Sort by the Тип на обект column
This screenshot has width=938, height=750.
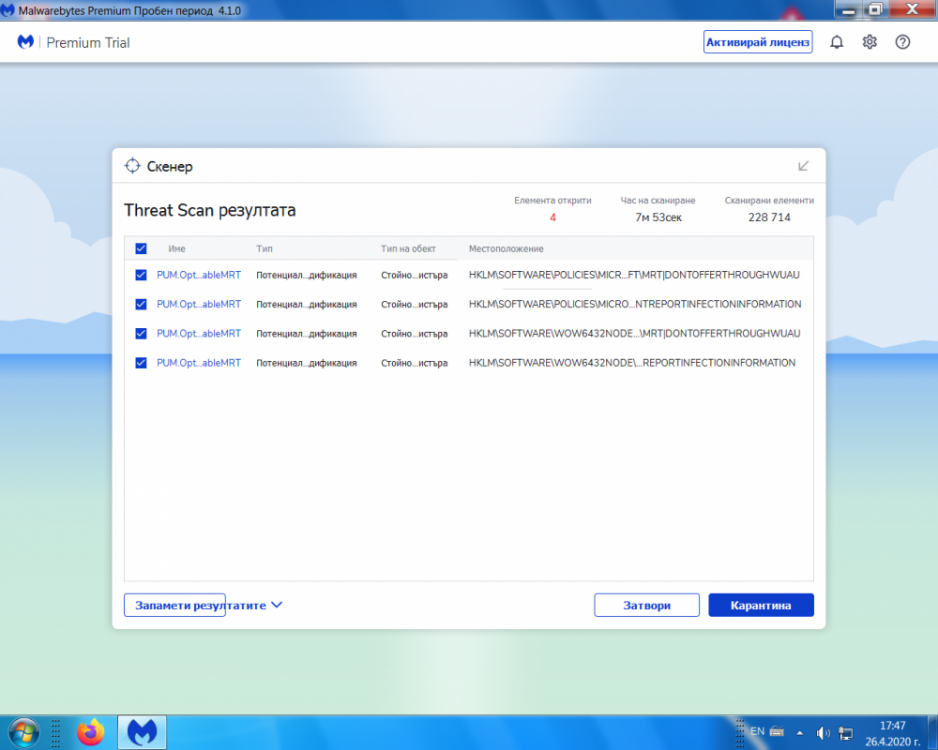[x=408, y=248]
